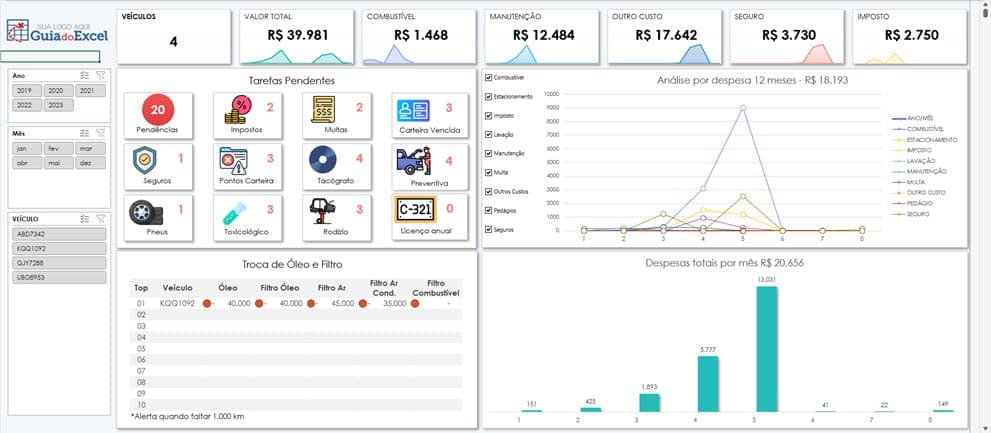Click the Filtro Ar Cond. column header

click(x=384, y=288)
